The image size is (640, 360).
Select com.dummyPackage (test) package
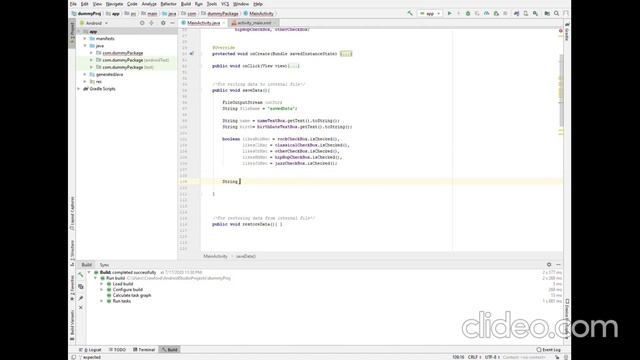[128, 67]
